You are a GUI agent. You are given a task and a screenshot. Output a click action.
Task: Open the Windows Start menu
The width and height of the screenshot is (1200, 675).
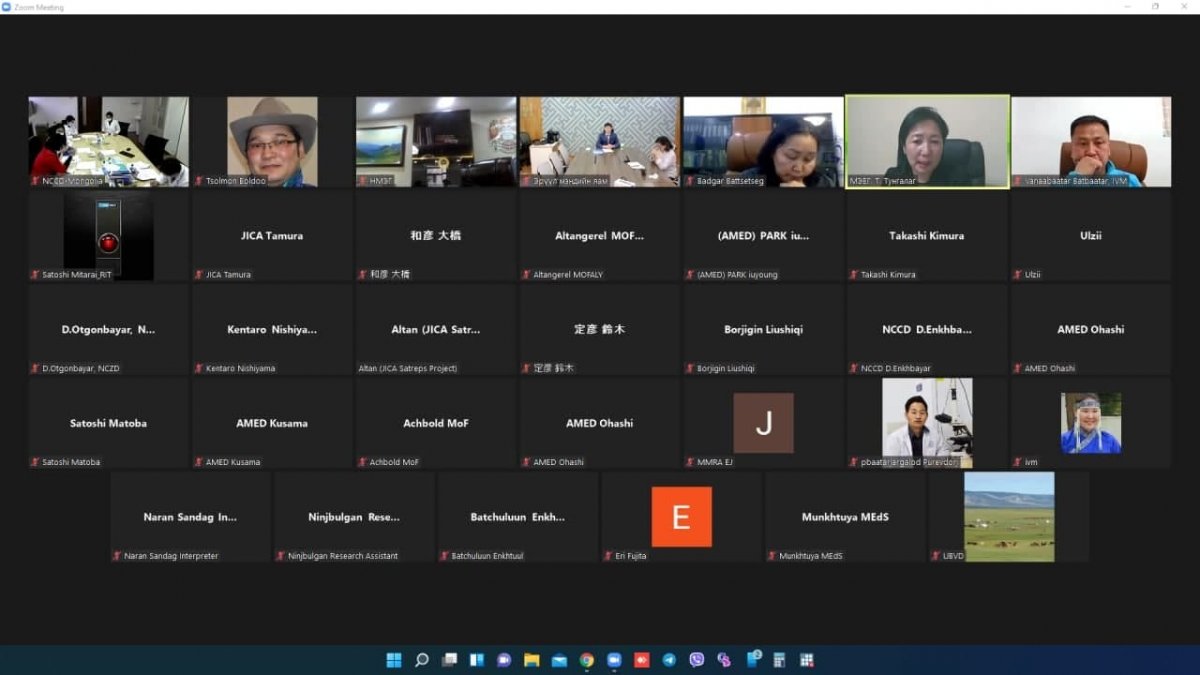pyautogui.click(x=394, y=660)
